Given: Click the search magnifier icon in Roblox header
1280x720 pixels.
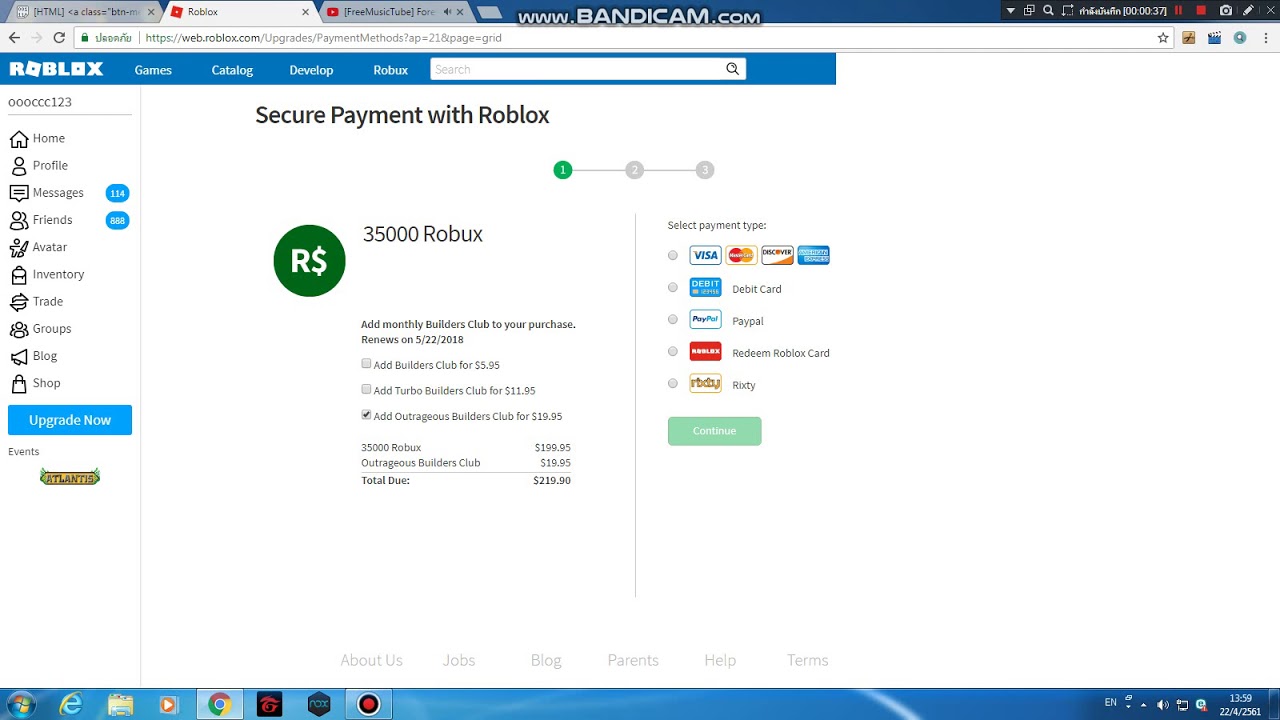Looking at the screenshot, I should click(x=733, y=69).
